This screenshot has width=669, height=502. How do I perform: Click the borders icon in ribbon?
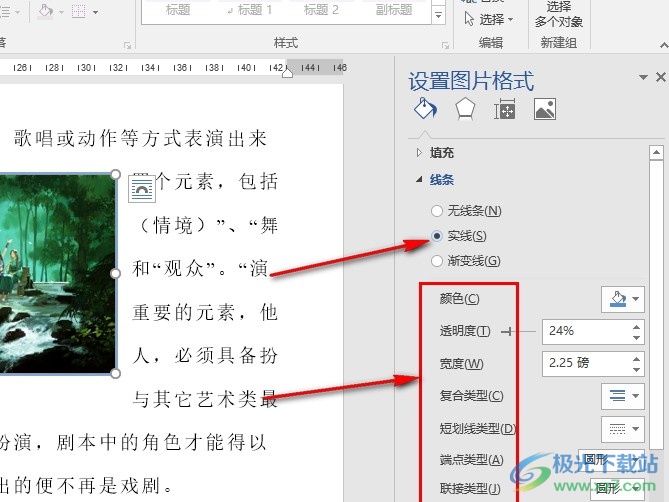coord(79,12)
